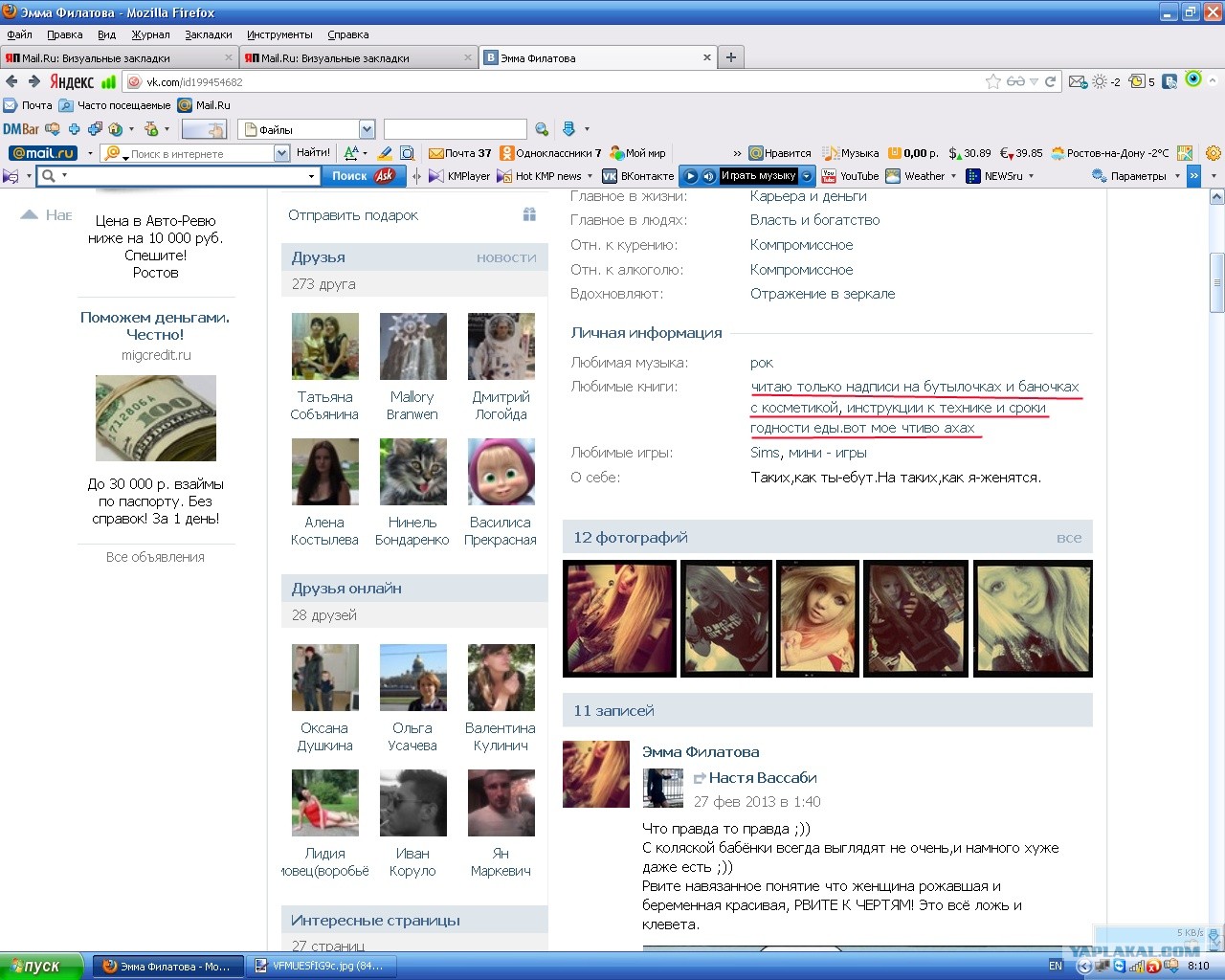Open the euro exchange rate 39.85
1225x980 pixels.
1021,153
